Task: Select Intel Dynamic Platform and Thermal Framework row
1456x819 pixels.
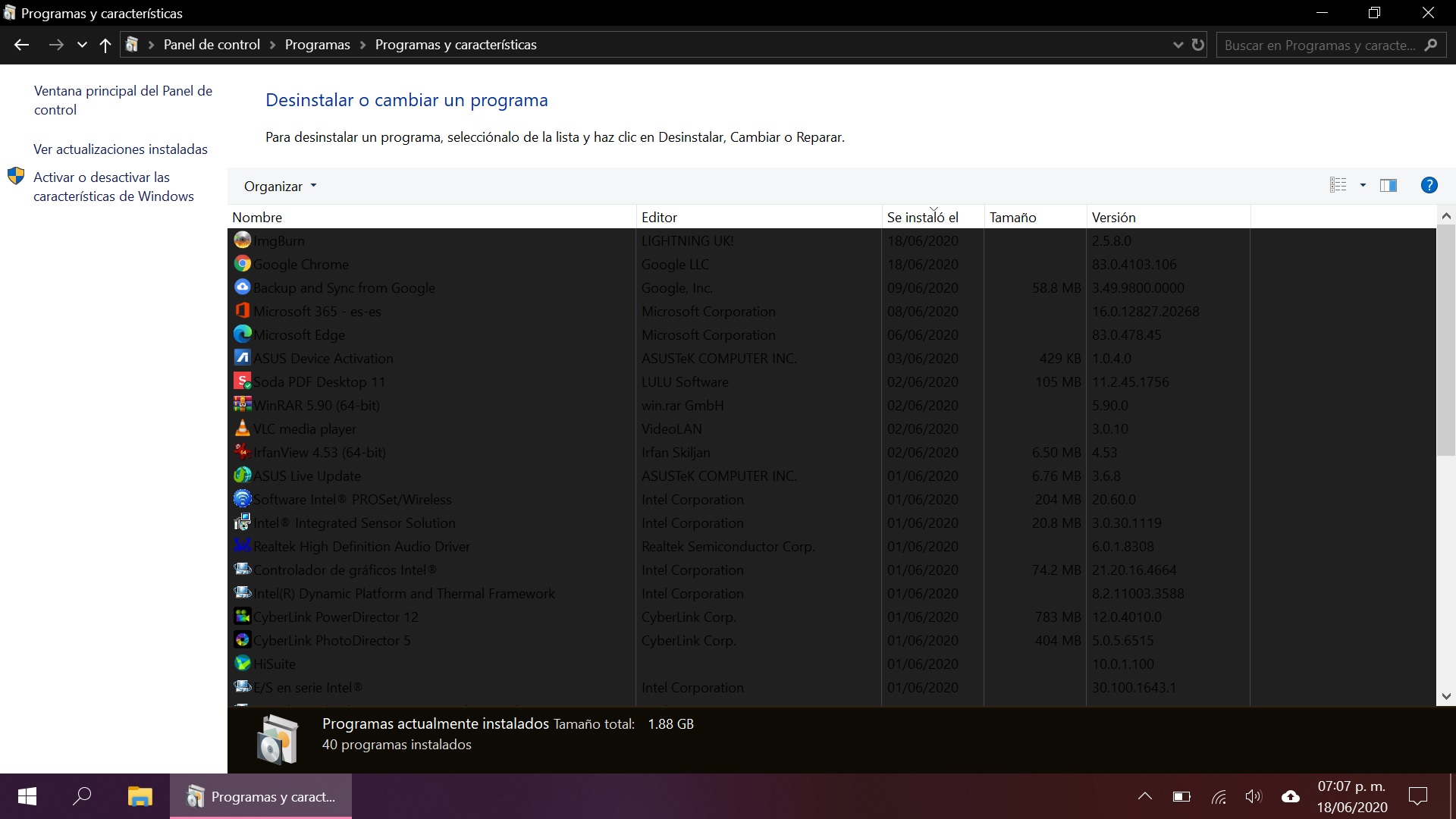Action: [x=739, y=593]
